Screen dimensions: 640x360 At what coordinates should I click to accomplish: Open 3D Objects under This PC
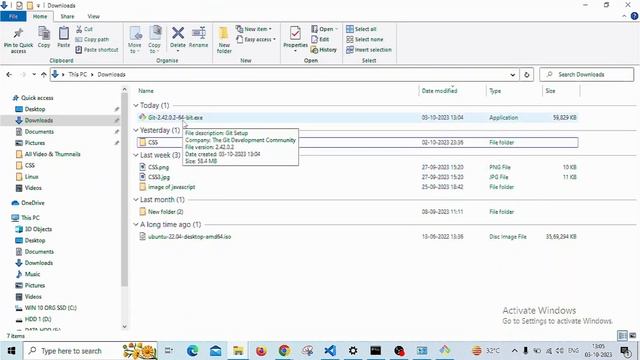[38, 229]
